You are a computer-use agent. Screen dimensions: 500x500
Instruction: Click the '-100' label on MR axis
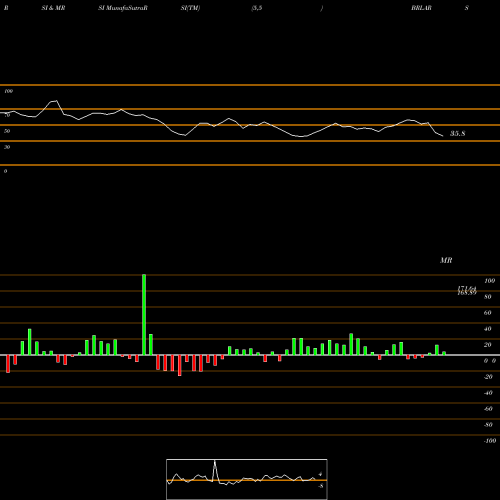pyautogui.click(x=490, y=441)
